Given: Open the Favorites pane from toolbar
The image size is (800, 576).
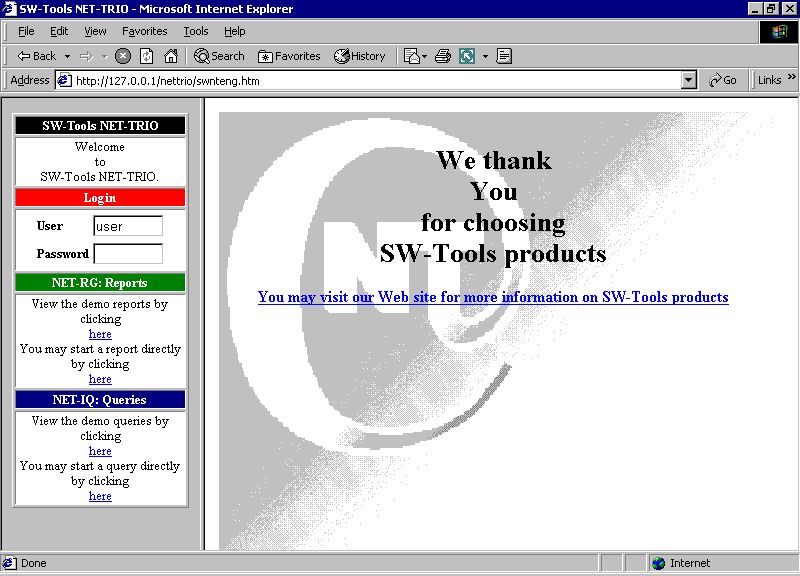Looking at the screenshot, I should coord(289,56).
